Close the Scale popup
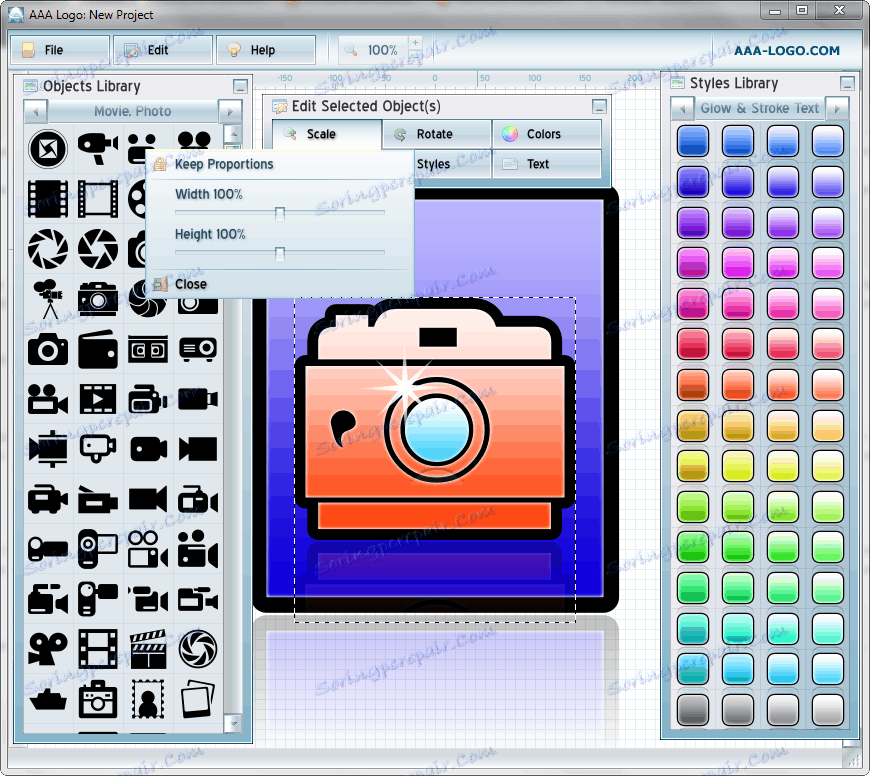870x776 pixels. pyautogui.click(x=190, y=284)
